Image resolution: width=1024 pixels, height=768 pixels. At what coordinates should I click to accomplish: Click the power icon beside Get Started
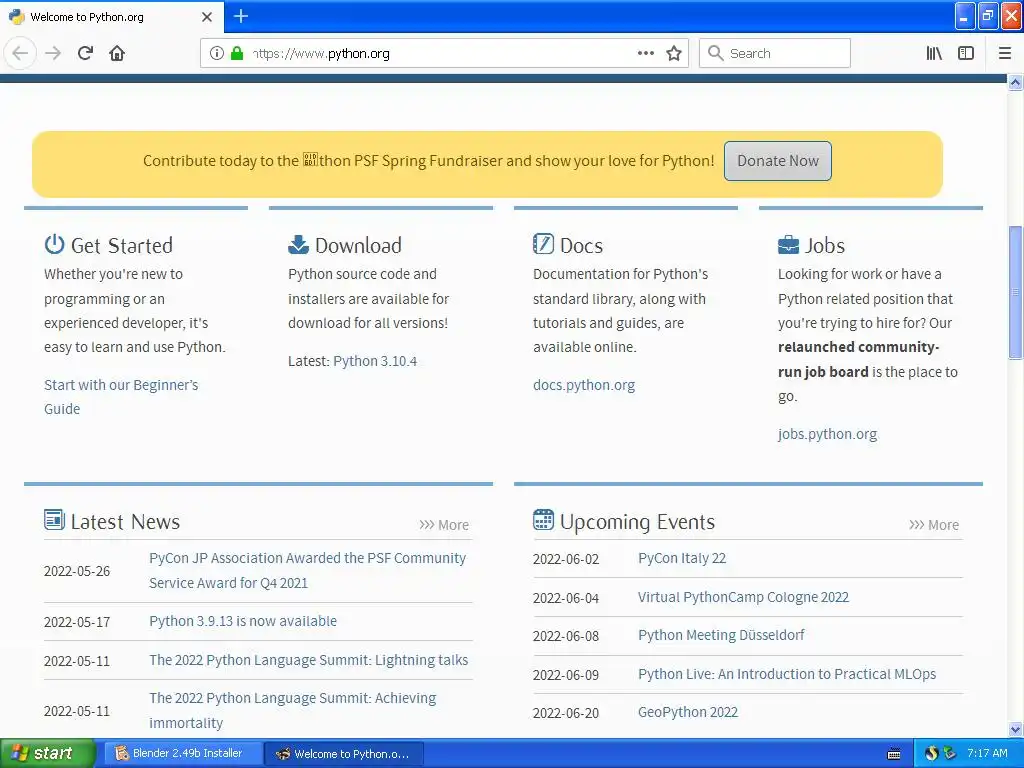54,244
